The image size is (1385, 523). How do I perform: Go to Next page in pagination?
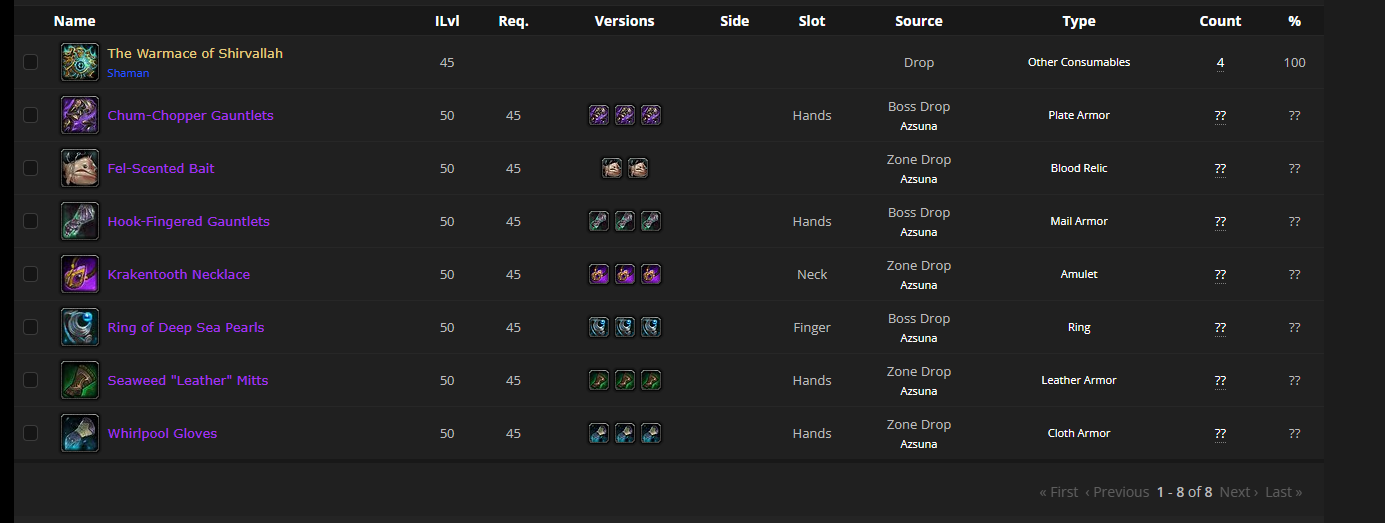[1238, 492]
